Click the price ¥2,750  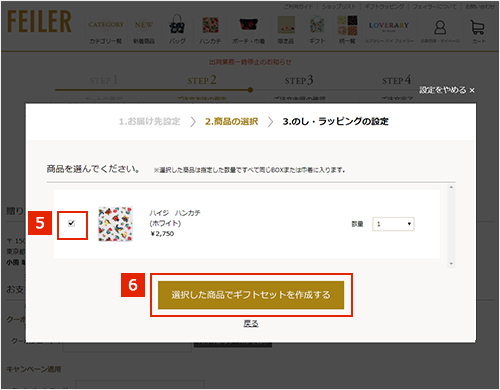click(162, 234)
